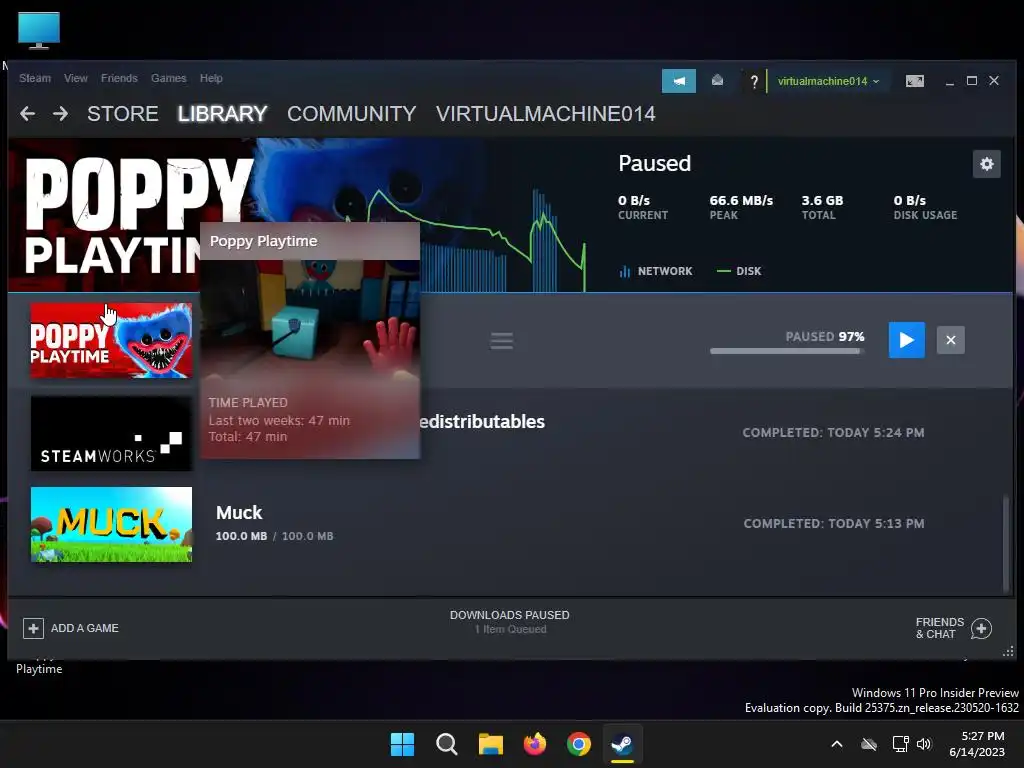Image resolution: width=1024 pixels, height=768 pixels.
Task: Go forward with the right arrow
Action: point(60,114)
